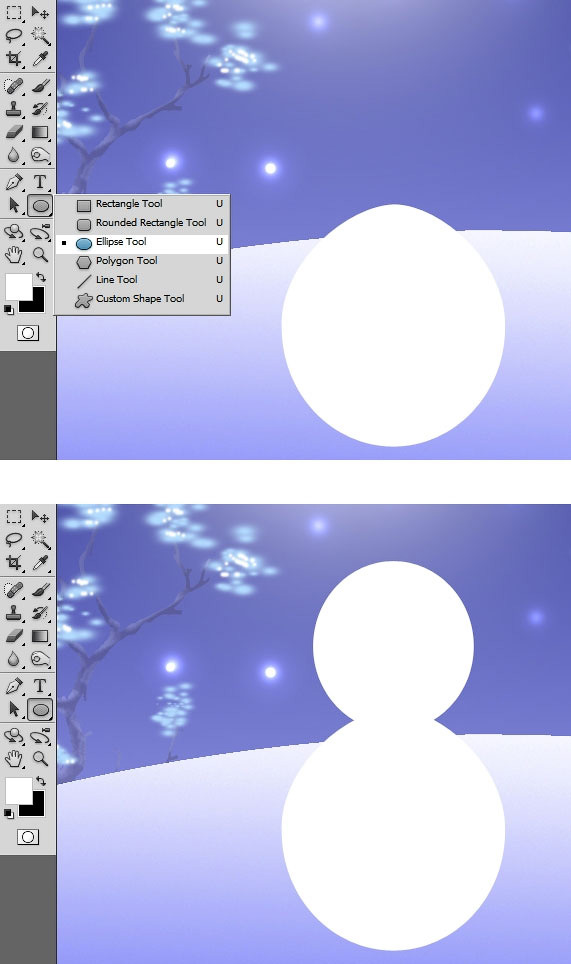Select Rectangular Marquee tool in upper toolbar
571x964 pixels.
click(x=14, y=12)
